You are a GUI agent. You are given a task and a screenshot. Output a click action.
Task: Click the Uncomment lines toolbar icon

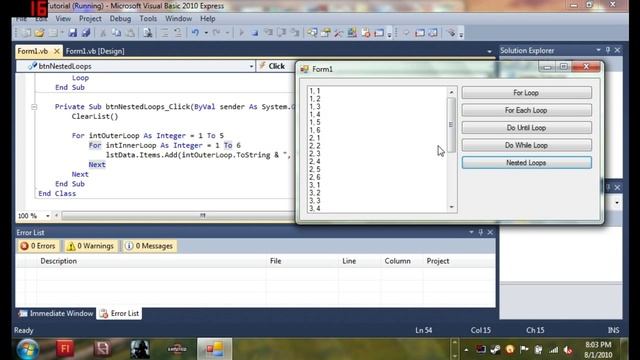pos(178,33)
